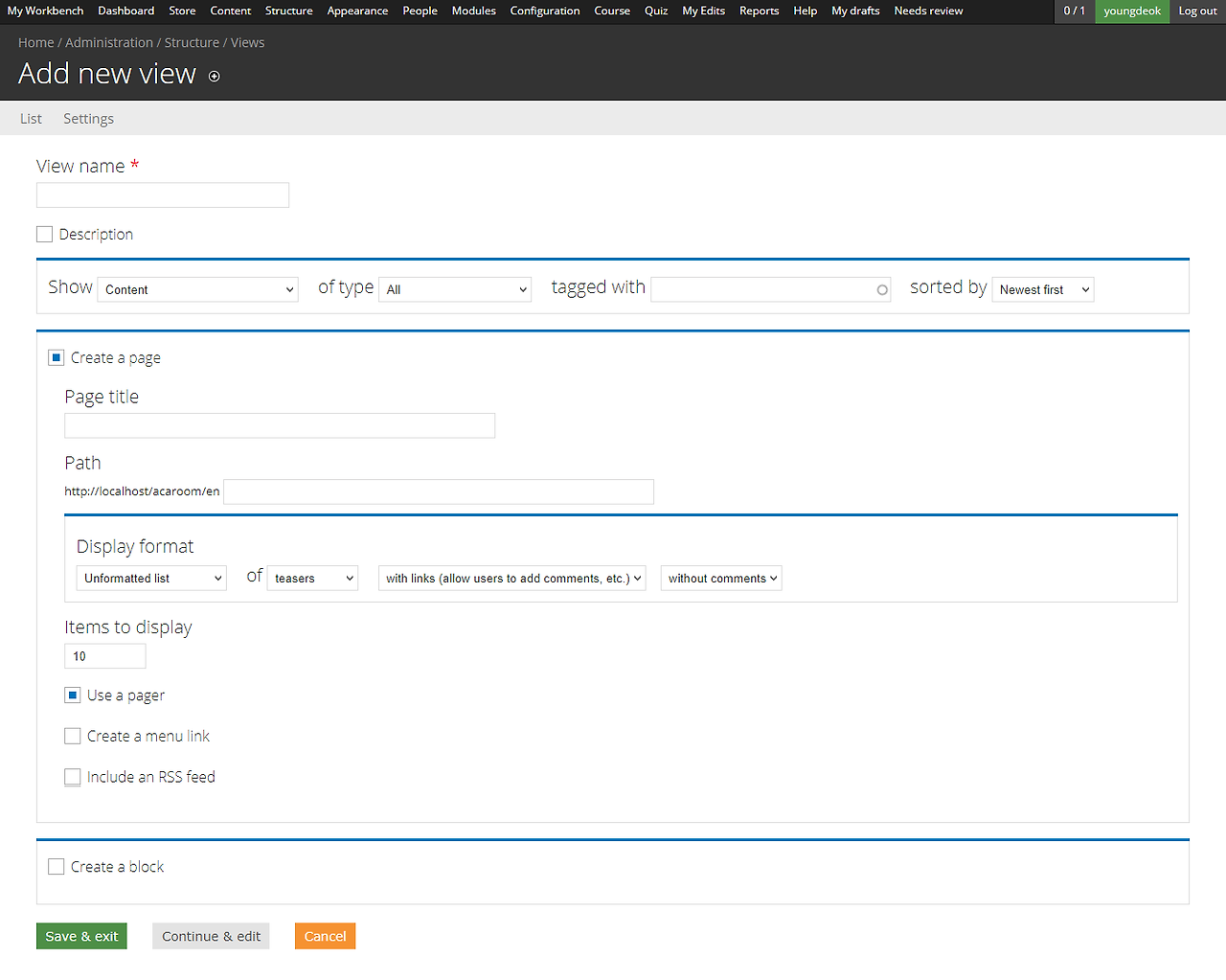Expand the teasers dropdown
This screenshot has width=1226, height=980.
312,579
